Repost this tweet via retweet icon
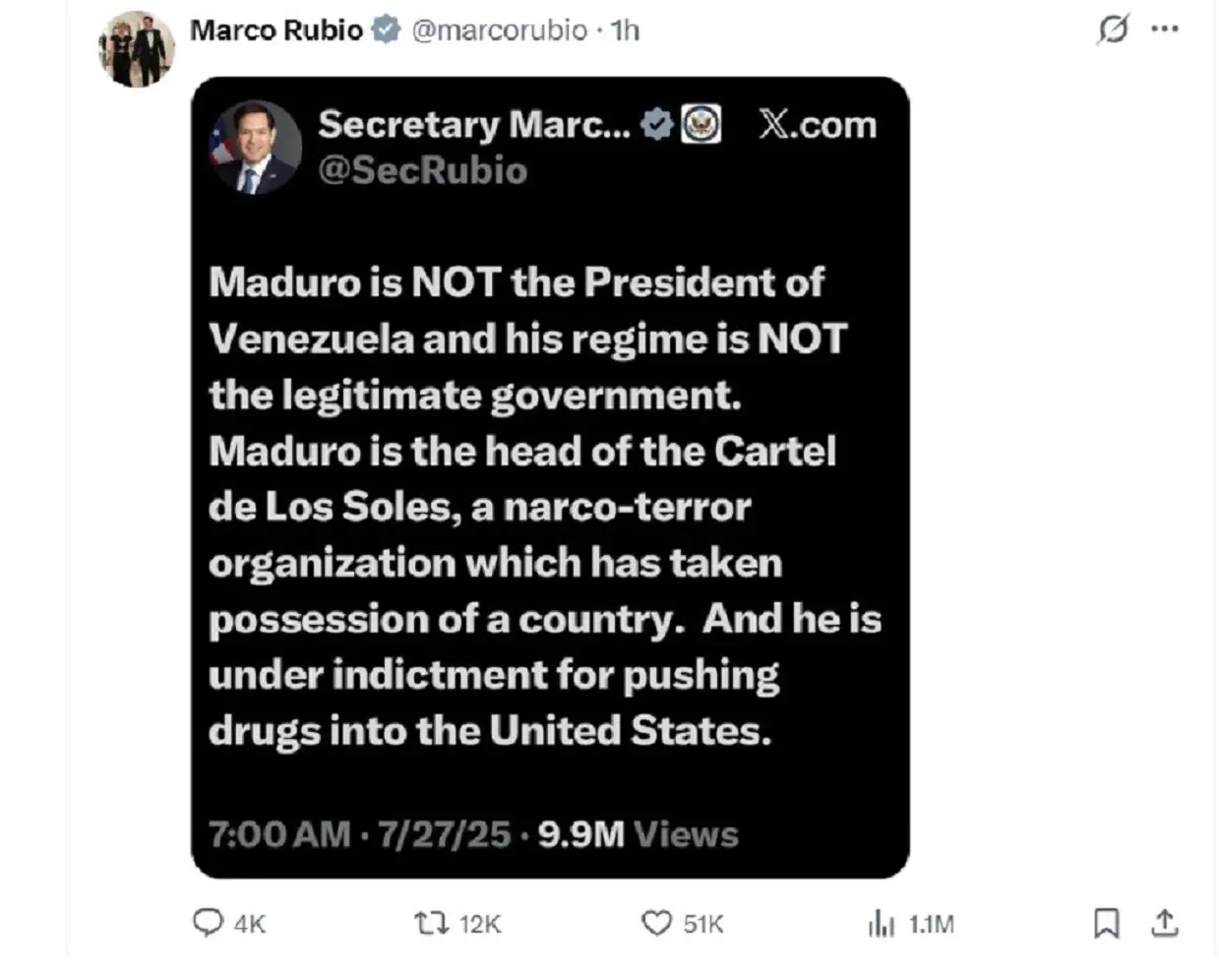Viewport: 1219px width, 980px height. pos(431,923)
